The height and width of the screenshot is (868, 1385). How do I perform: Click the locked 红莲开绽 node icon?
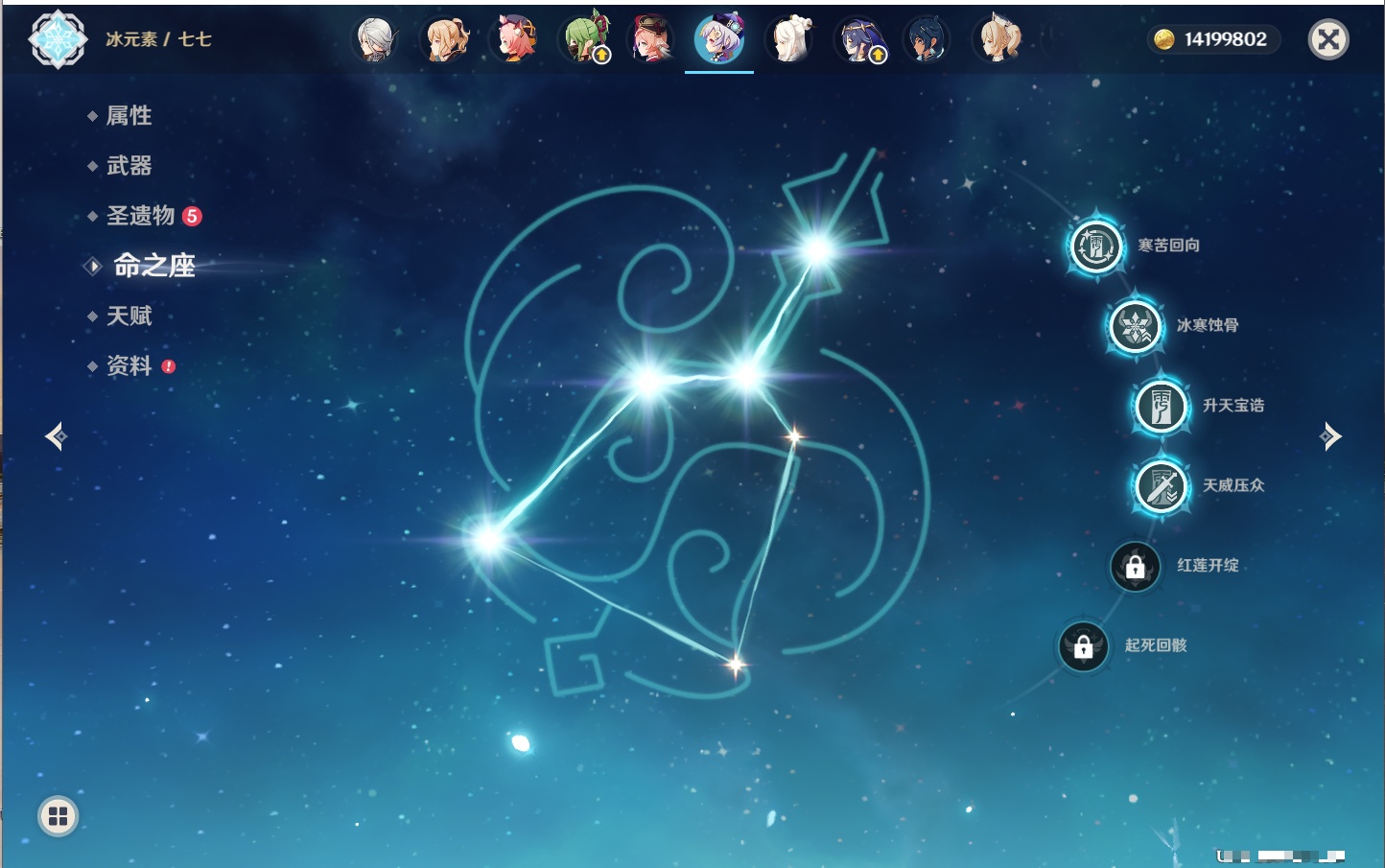pos(1135,567)
